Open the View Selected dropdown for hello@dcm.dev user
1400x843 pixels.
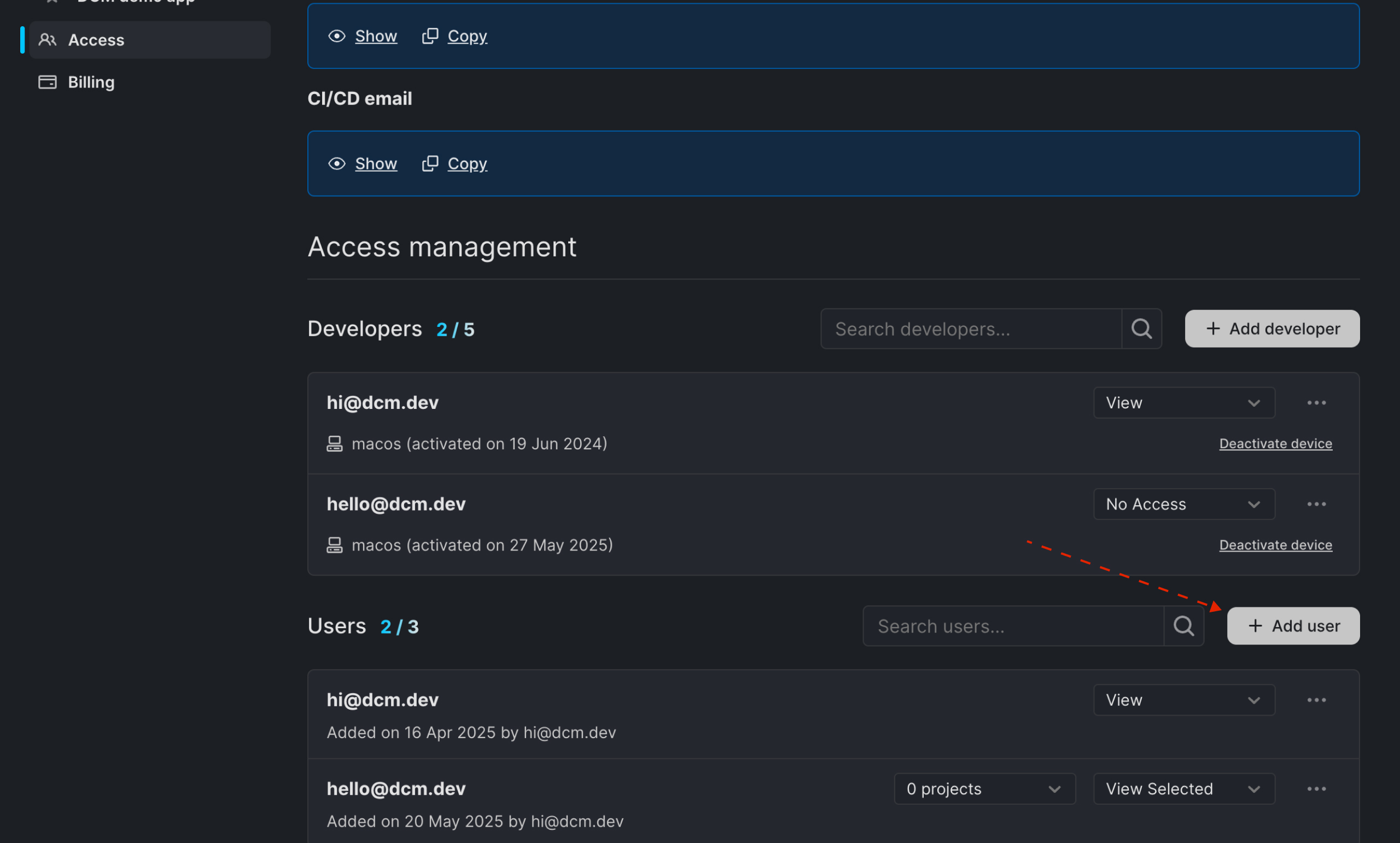click(1183, 788)
